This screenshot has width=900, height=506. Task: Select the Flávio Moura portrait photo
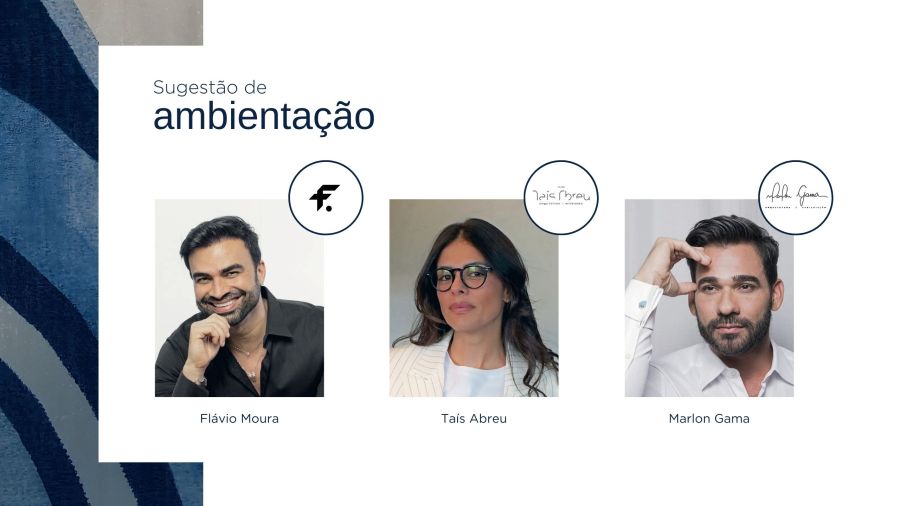(x=239, y=298)
